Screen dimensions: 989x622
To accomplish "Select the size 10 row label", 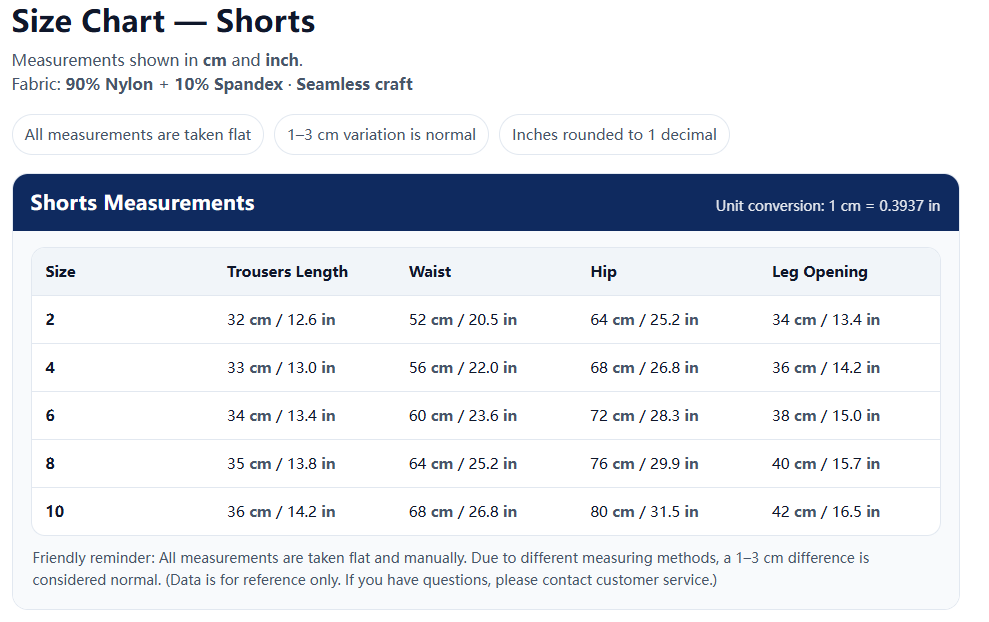I will [x=55, y=512].
